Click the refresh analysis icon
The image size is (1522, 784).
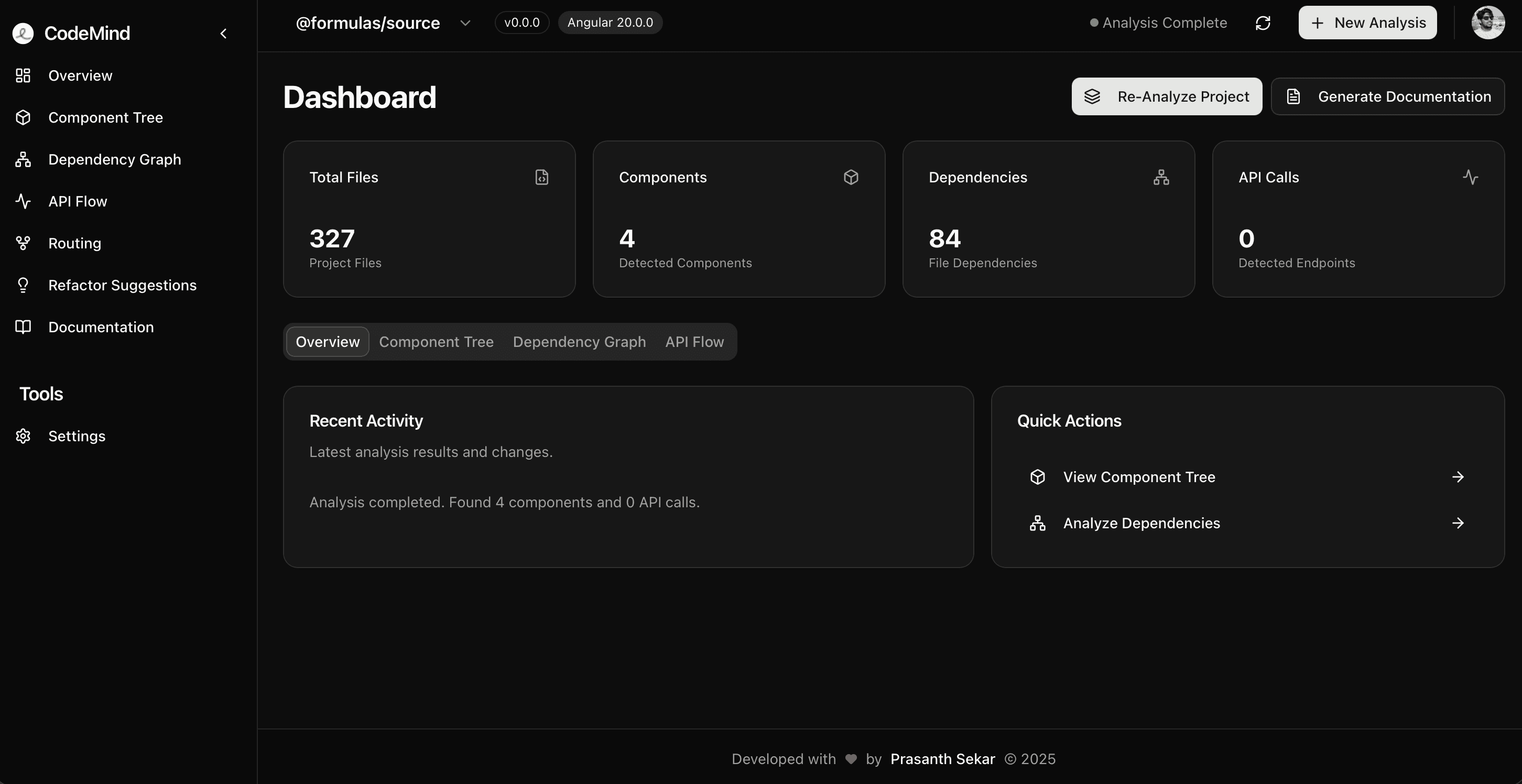[1263, 23]
